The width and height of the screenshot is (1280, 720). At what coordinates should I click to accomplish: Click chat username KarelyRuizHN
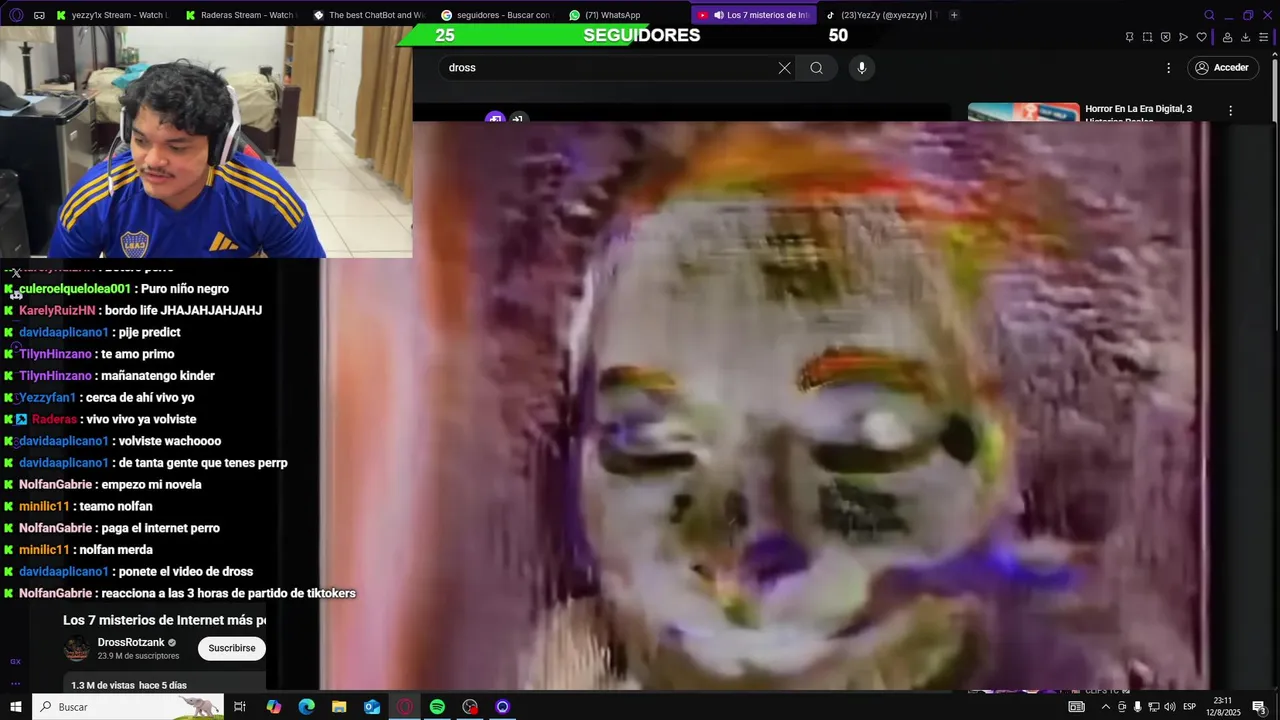(57, 311)
